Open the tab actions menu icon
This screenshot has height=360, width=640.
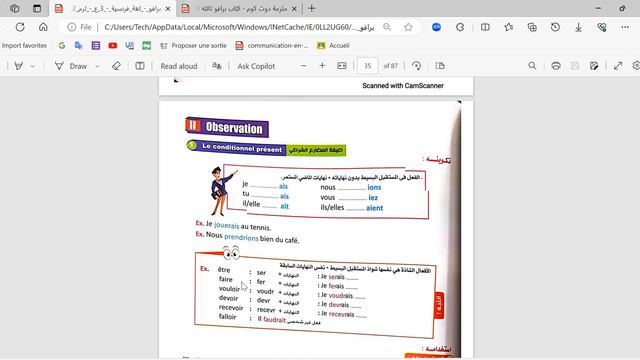click(x=37, y=8)
